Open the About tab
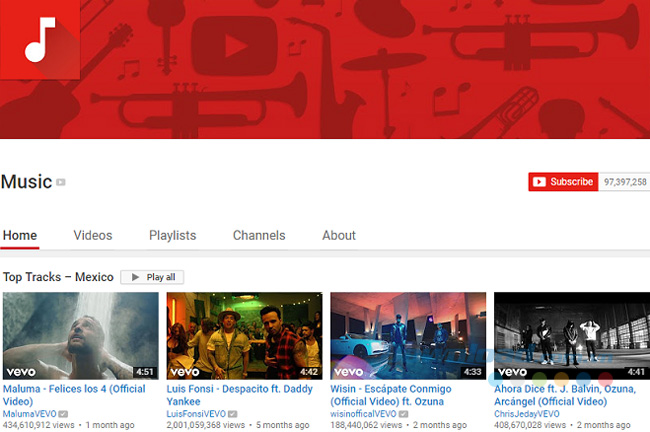This screenshot has height=432, width=650. pos(339,235)
